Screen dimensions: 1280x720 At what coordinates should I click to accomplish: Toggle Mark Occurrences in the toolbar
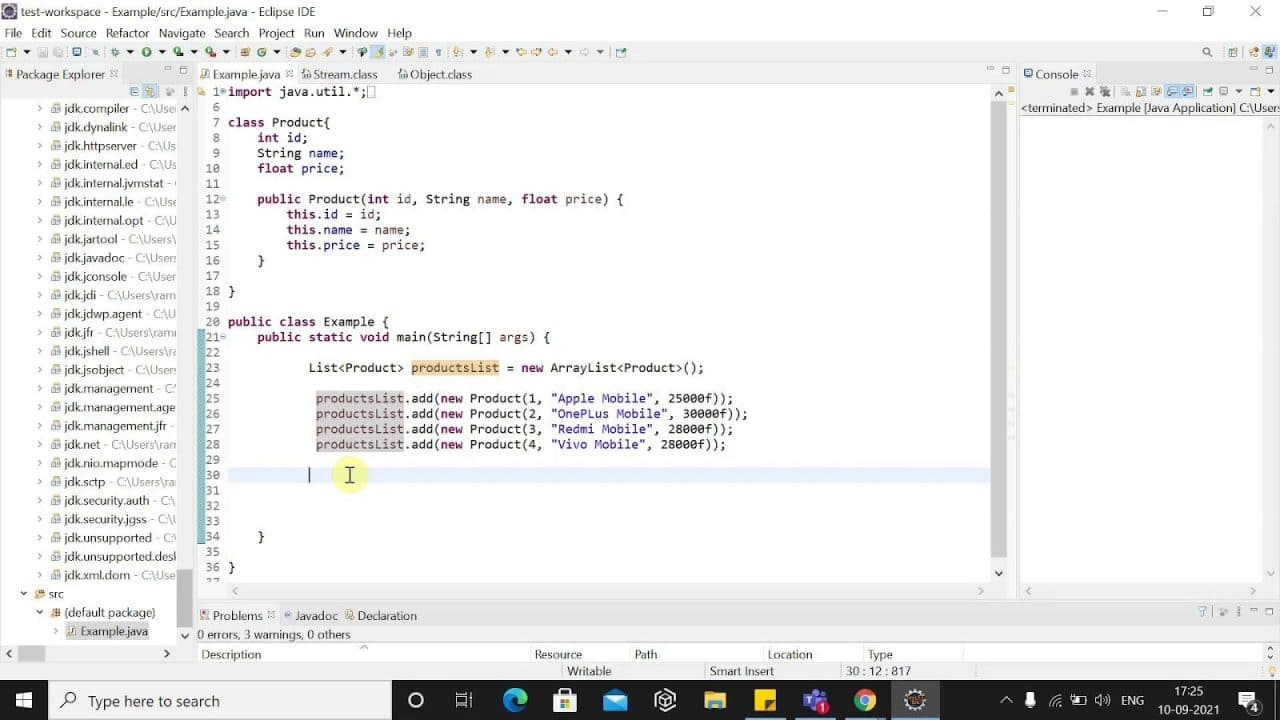click(x=378, y=52)
